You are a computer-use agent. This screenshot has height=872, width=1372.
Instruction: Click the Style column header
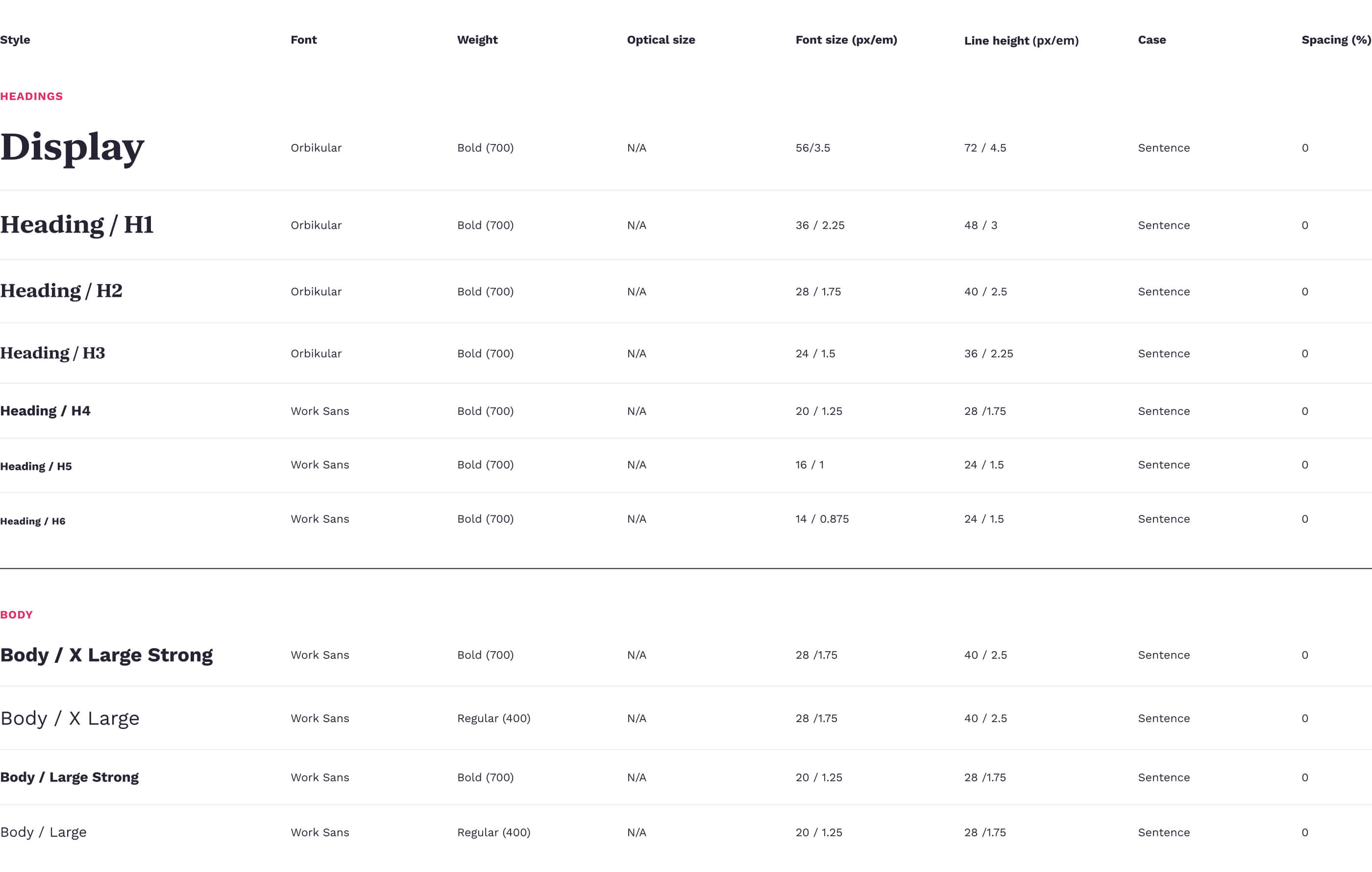[15, 40]
